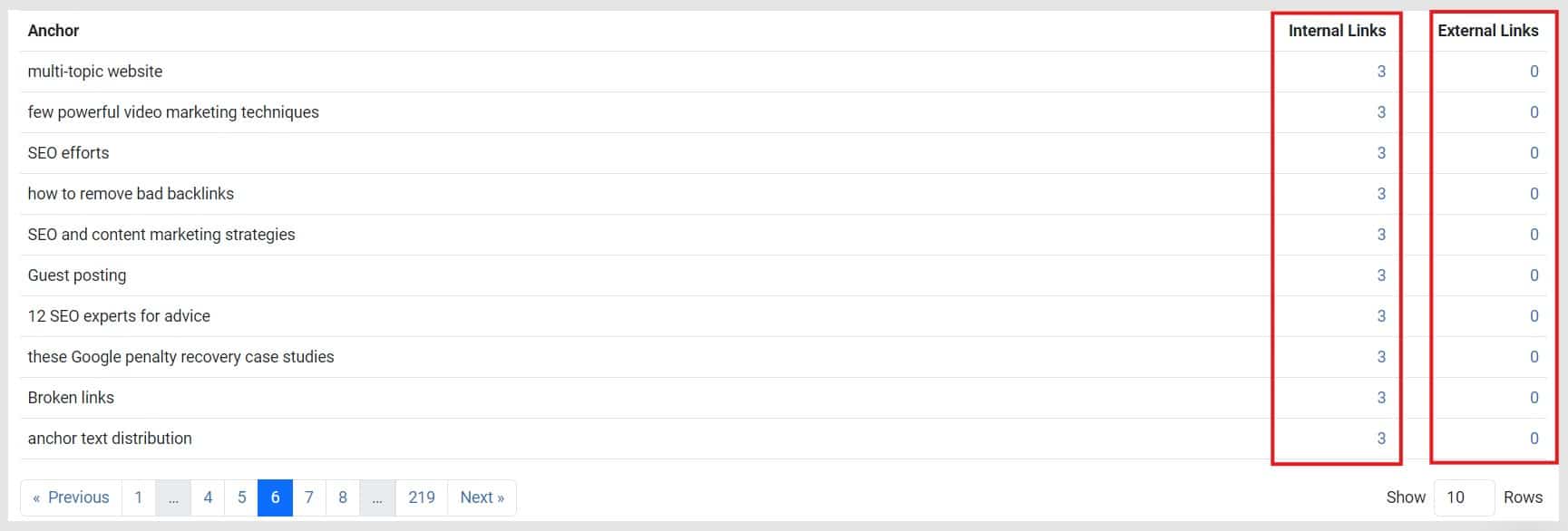Navigate to page 7

[309, 497]
